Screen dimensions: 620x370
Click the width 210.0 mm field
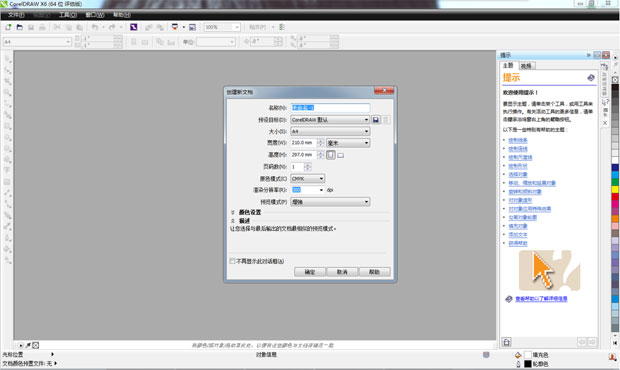304,143
